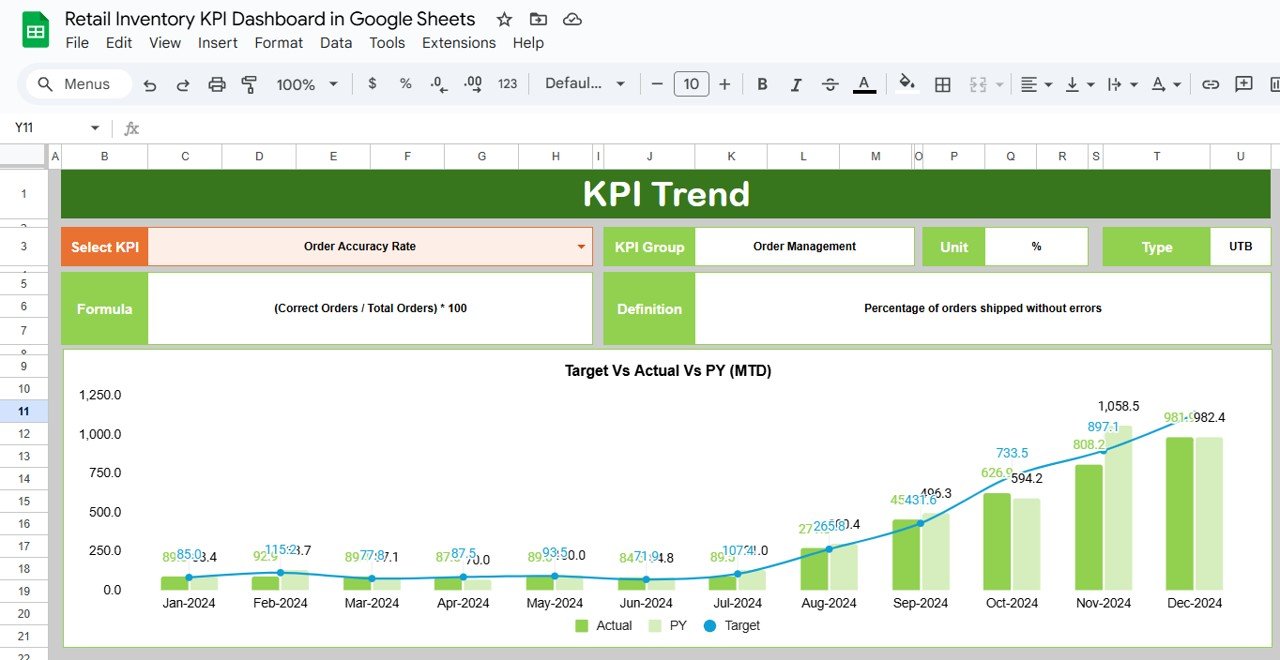Click chart title Target Vs Actual
The width and height of the screenshot is (1280, 660).
(668, 370)
